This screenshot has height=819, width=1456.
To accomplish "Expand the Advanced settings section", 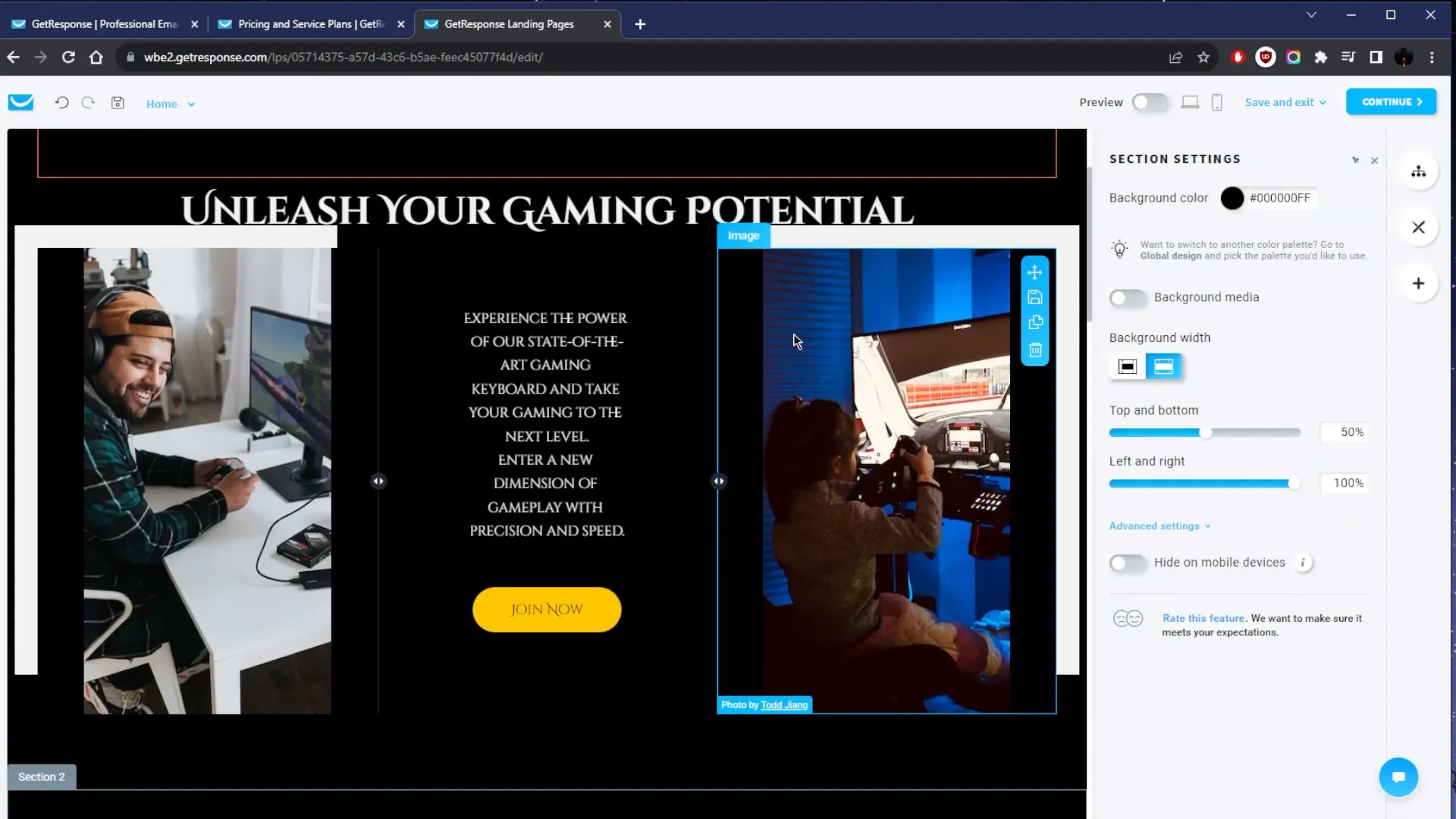I will 1159,526.
